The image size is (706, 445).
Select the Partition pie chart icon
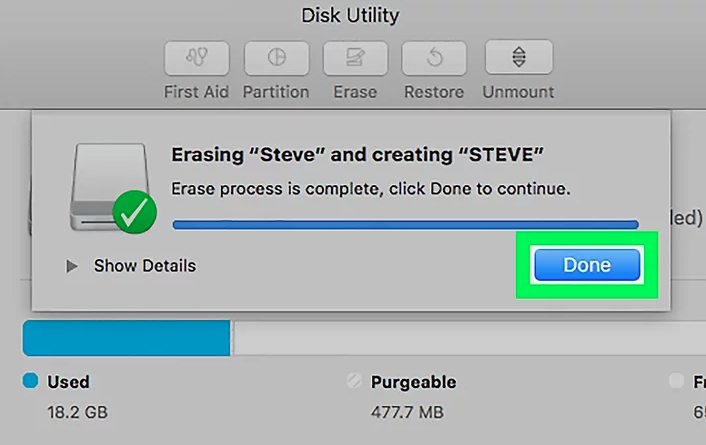tap(276, 58)
